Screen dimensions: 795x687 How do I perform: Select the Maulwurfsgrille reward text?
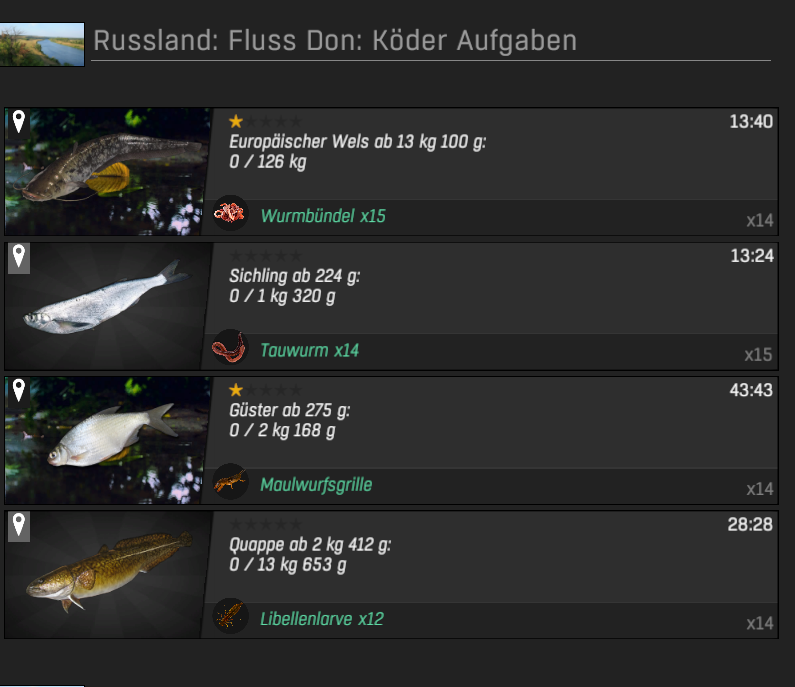tap(316, 485)
